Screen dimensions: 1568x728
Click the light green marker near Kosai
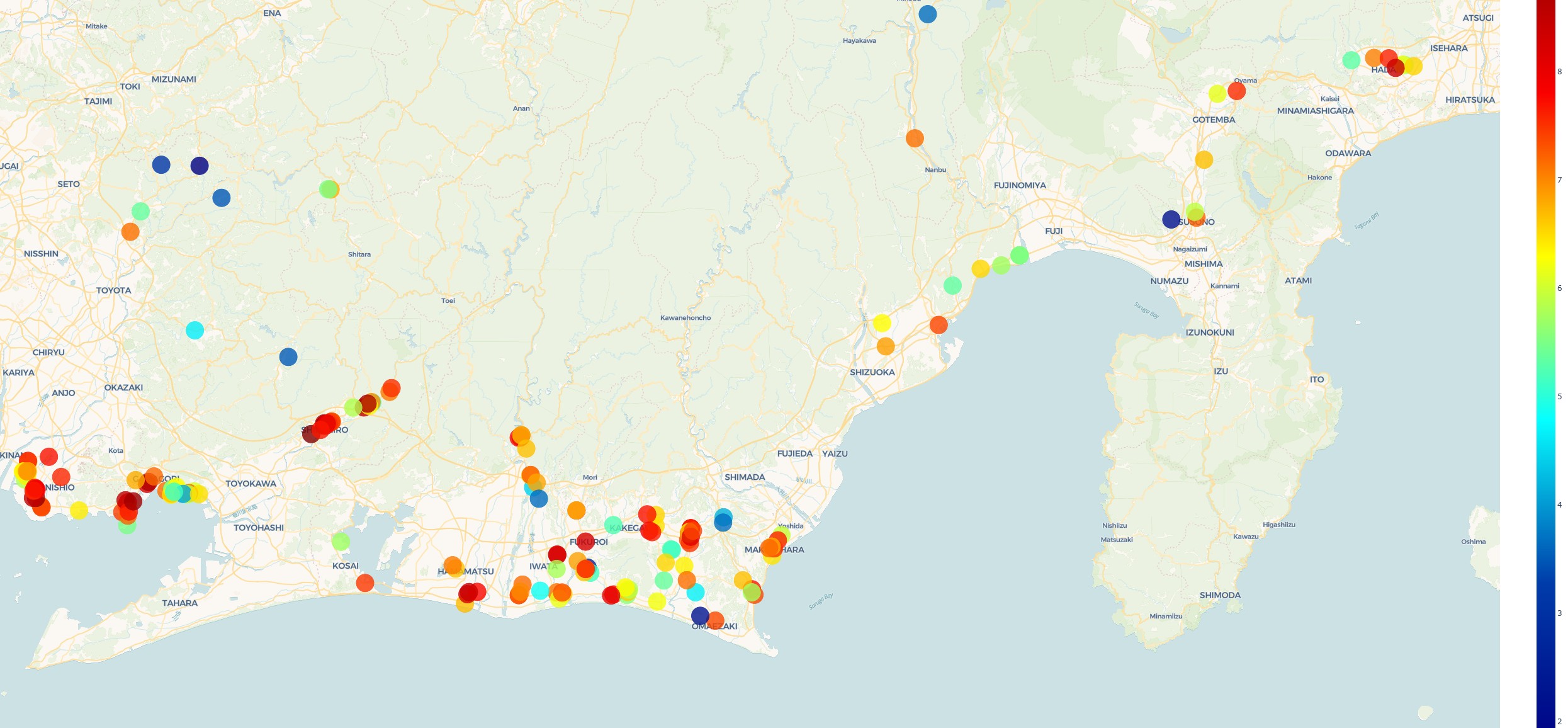341,541
